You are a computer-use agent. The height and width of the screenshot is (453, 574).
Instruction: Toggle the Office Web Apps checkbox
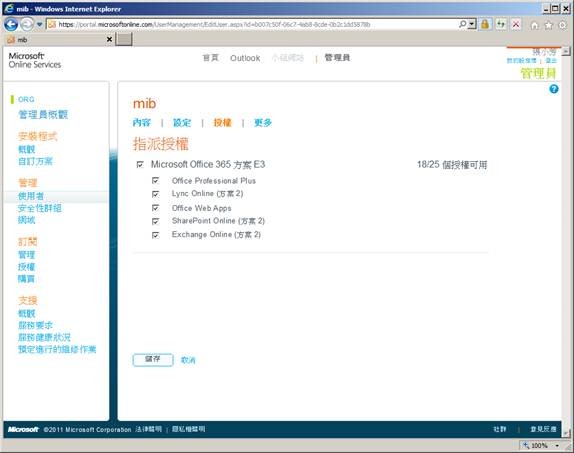pyautogui.click(x=156, y=208)
